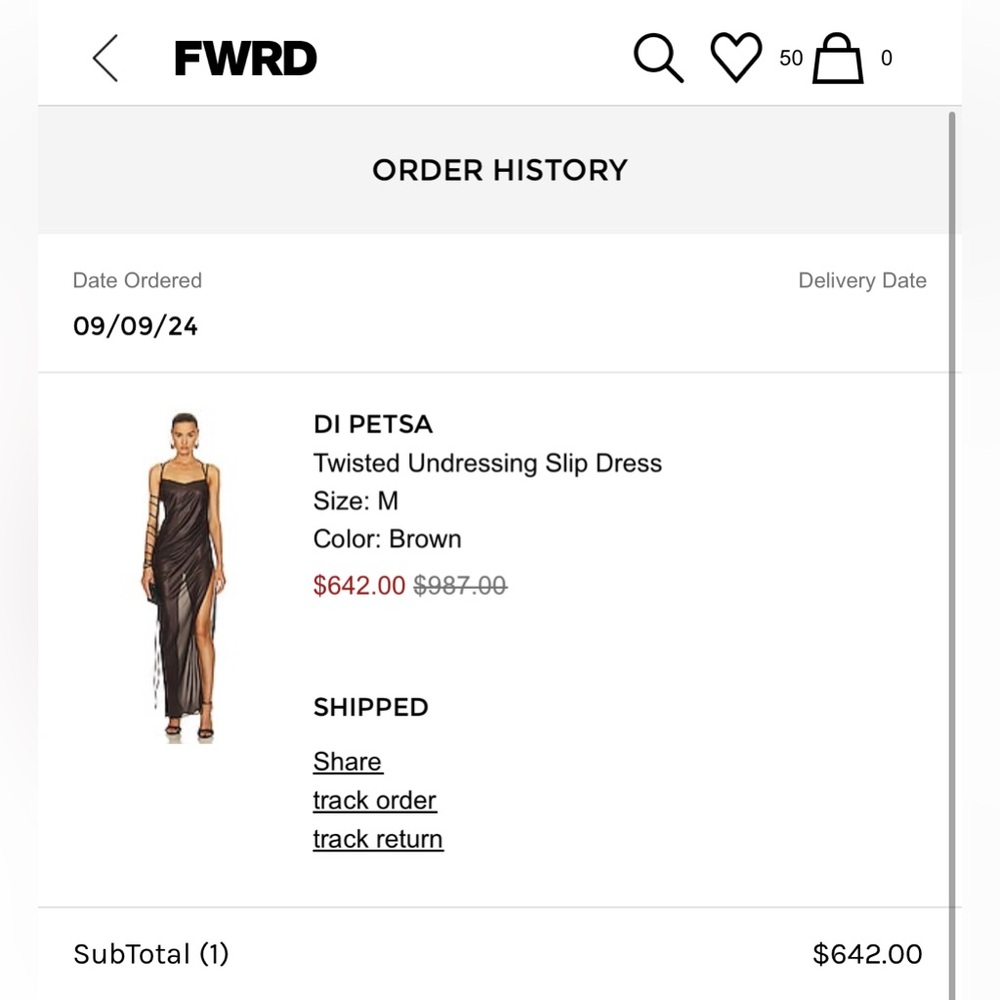Open the wishlist heart icon
The width and height of the screenshot is (1000, 1000).
737,58
